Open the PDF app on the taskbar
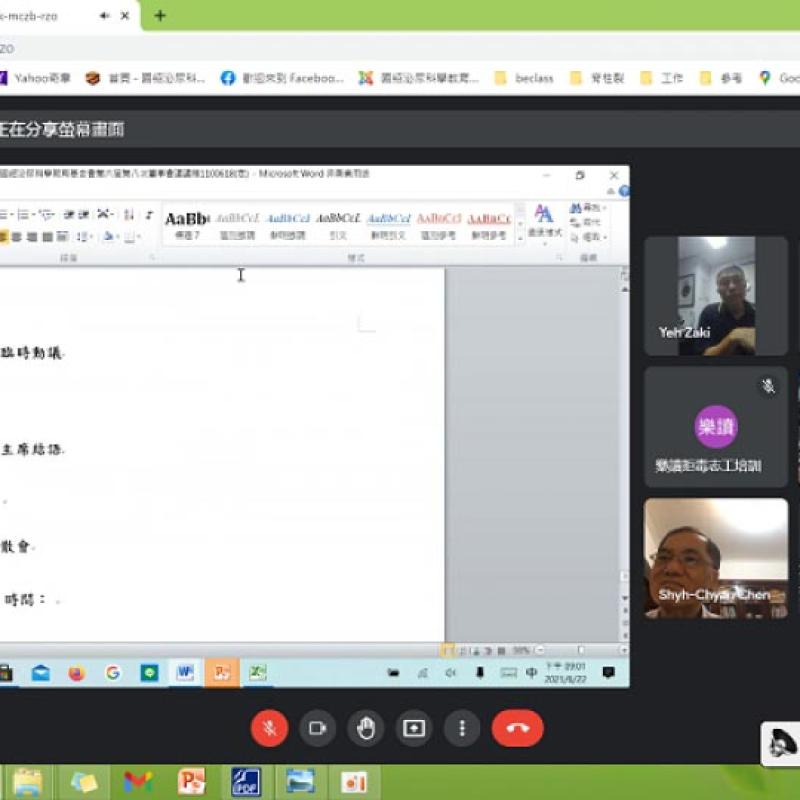Viewport: 800px width, 800px height. click(x=246, y=782)
